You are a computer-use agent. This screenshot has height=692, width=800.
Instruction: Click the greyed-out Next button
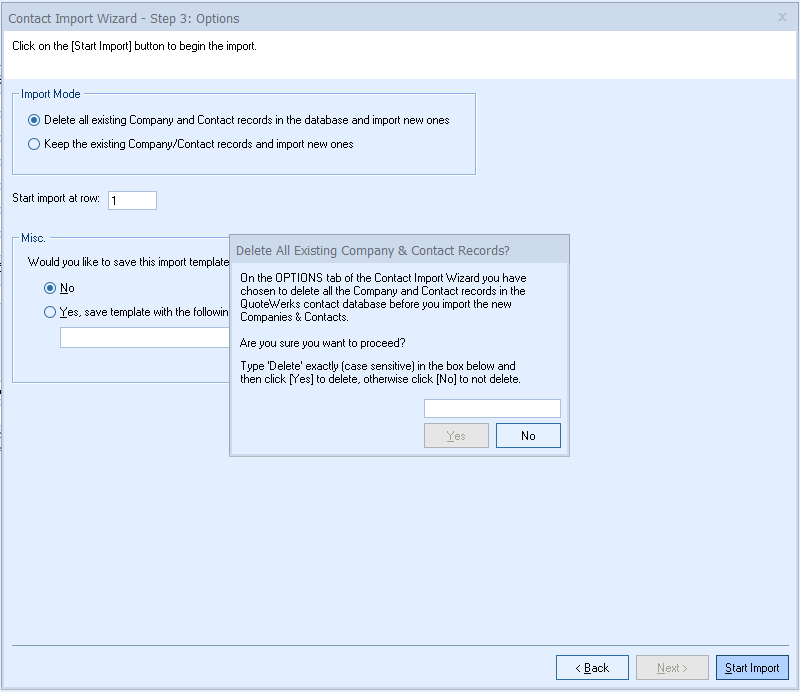click(672, 668)
